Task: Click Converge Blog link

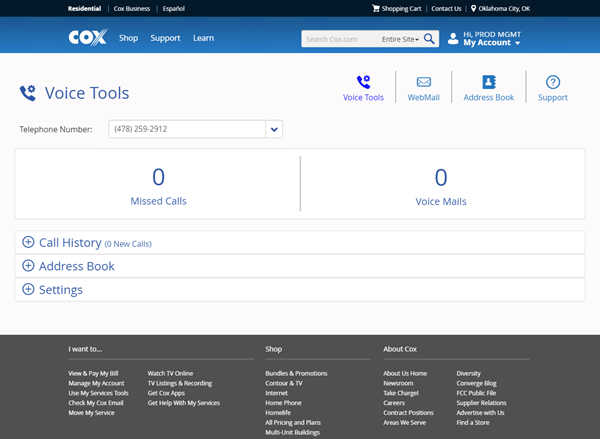Action: pyautogui.click(x=476, y=383)
